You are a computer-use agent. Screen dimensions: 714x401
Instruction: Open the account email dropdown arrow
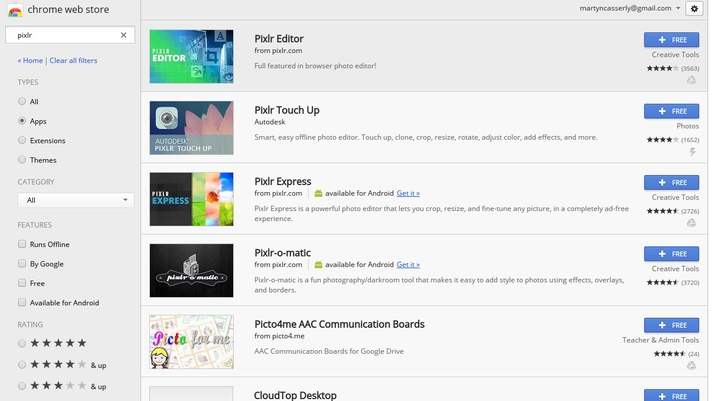point(678,8)
